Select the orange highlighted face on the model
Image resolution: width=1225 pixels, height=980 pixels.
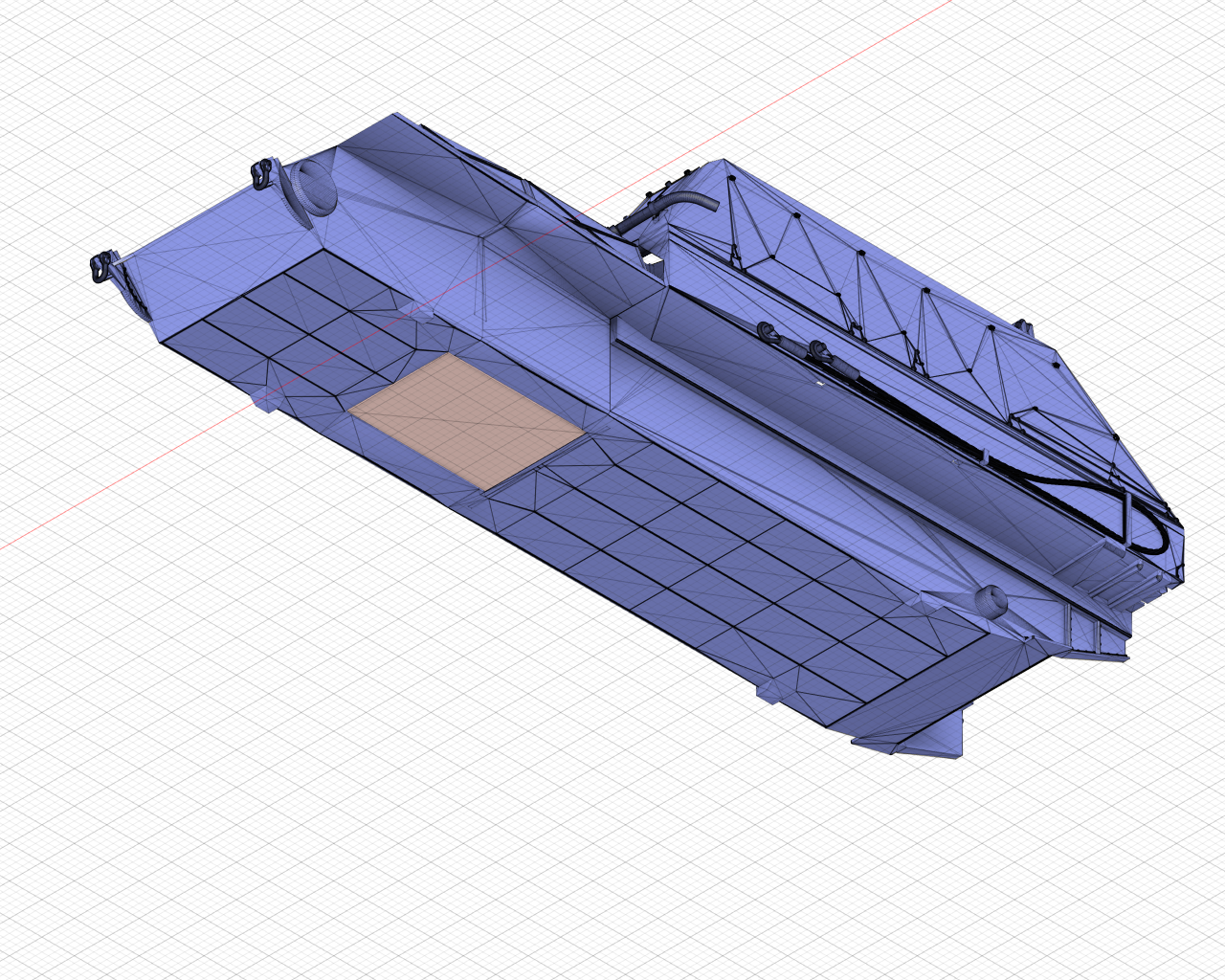pos(467,419)
